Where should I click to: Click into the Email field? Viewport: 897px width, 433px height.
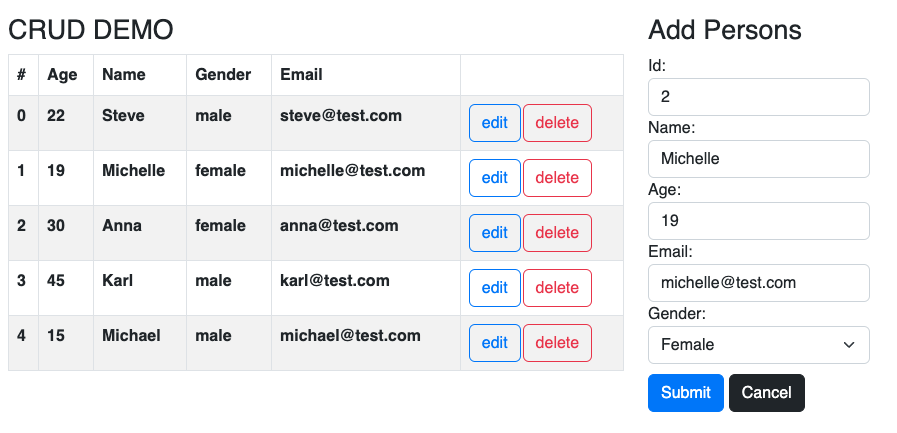[758, 283]
